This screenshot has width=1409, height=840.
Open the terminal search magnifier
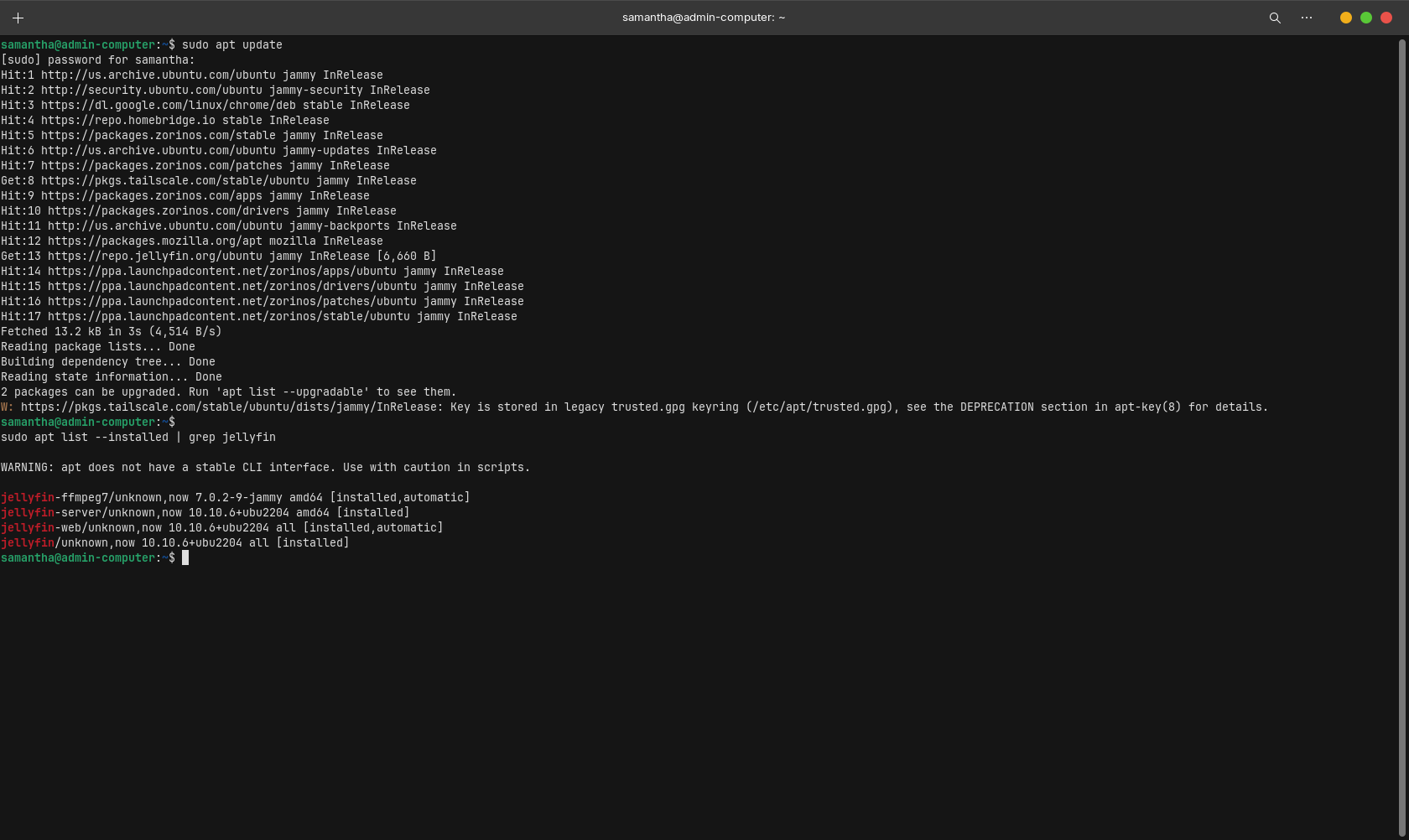point(1275,18)
